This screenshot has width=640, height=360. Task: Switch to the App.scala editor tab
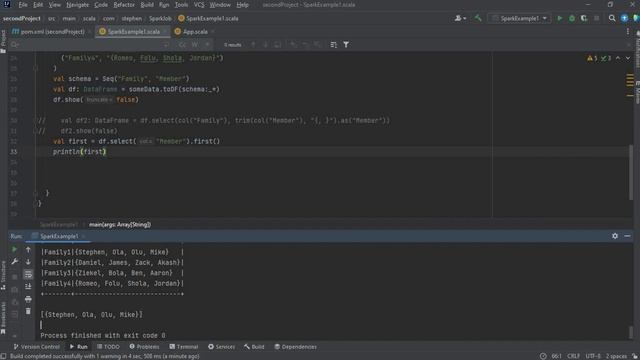click(x=195, y=31)
